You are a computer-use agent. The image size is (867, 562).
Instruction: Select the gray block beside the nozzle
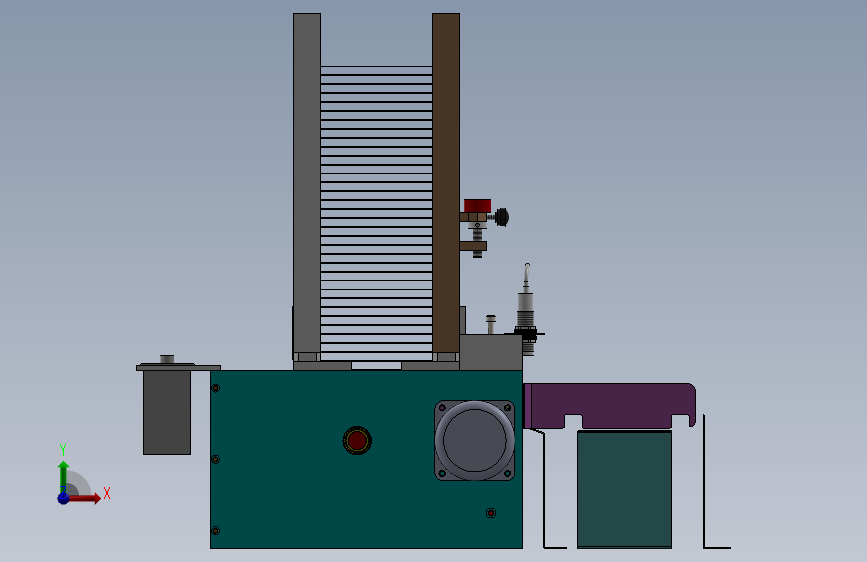click(491, 352)
